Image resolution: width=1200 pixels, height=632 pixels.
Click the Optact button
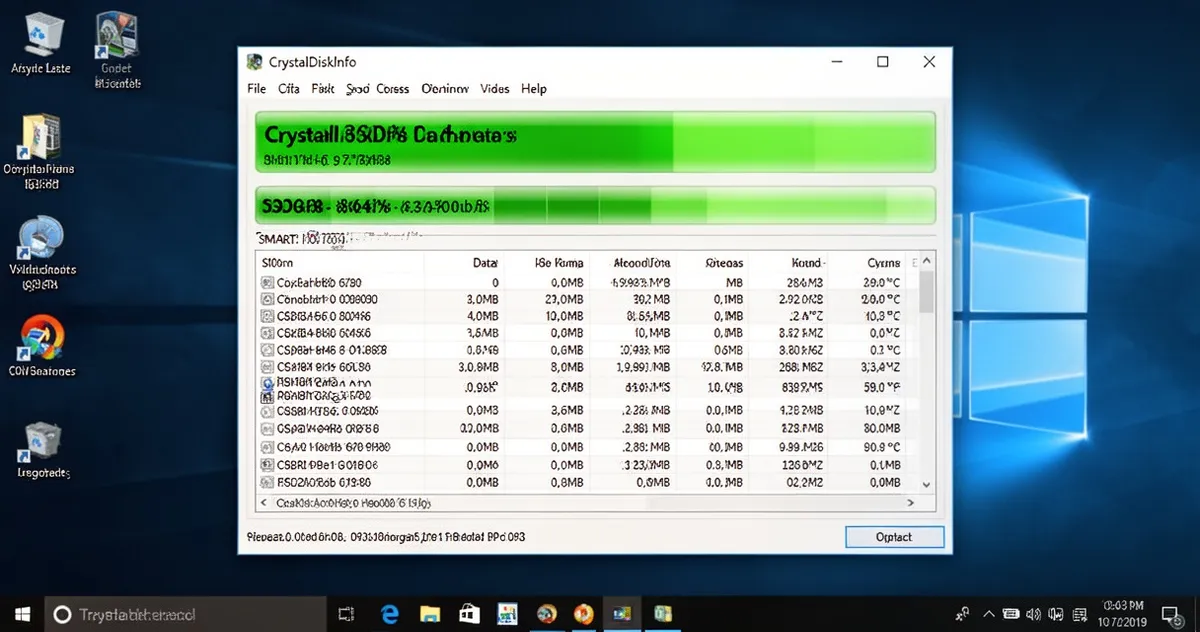[x=894, y=537]
